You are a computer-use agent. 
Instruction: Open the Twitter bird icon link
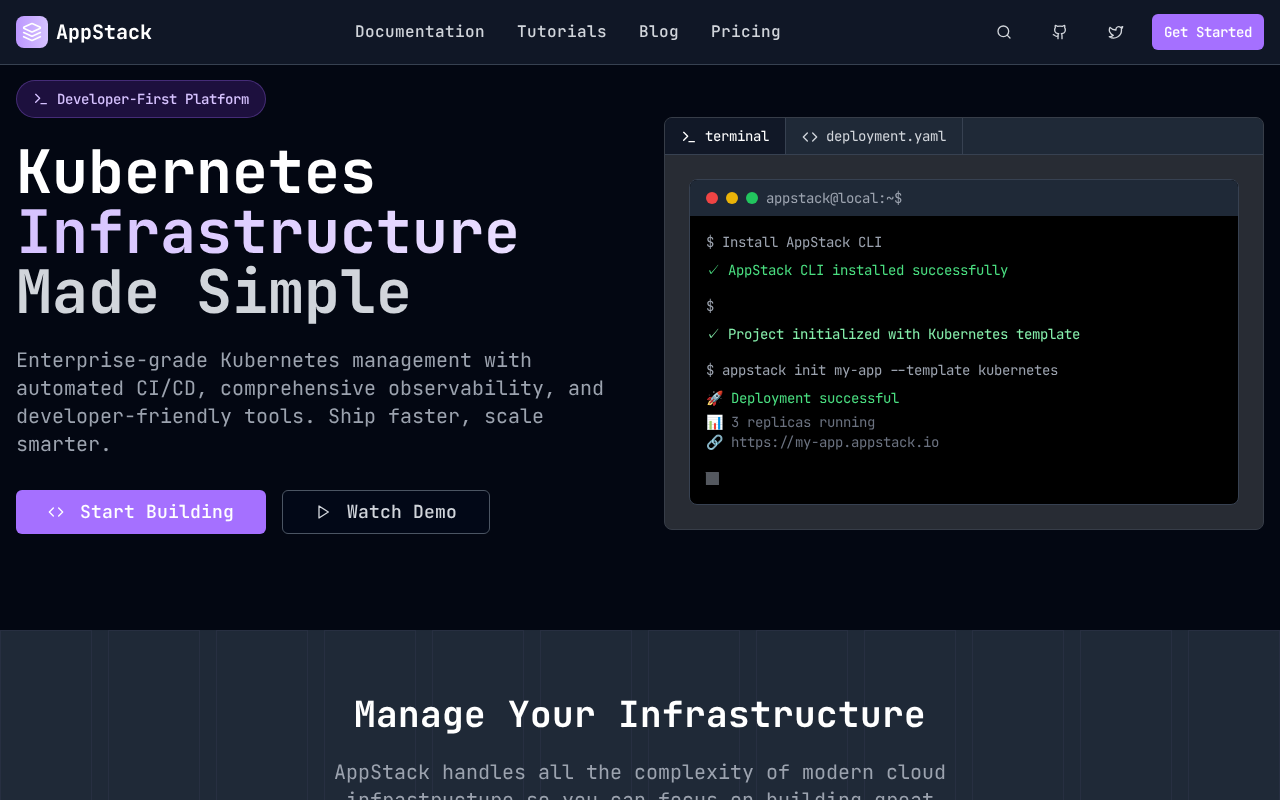(x=1116, y=32)
